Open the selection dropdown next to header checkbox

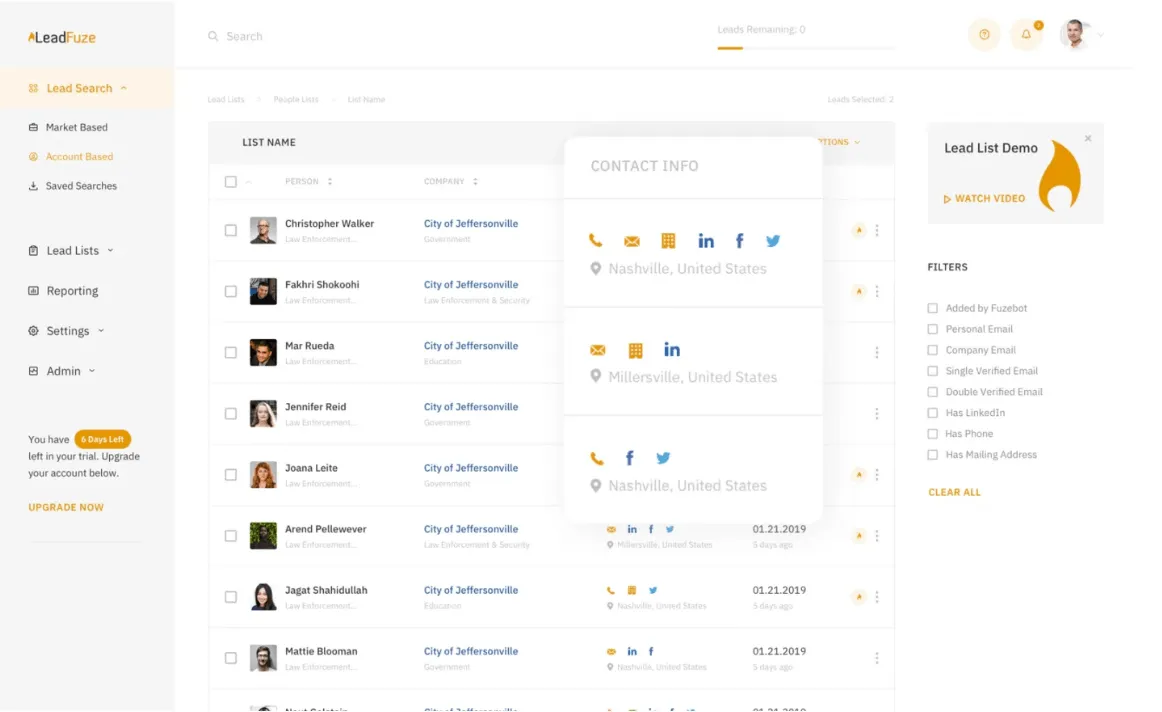[x=248, y=182]
